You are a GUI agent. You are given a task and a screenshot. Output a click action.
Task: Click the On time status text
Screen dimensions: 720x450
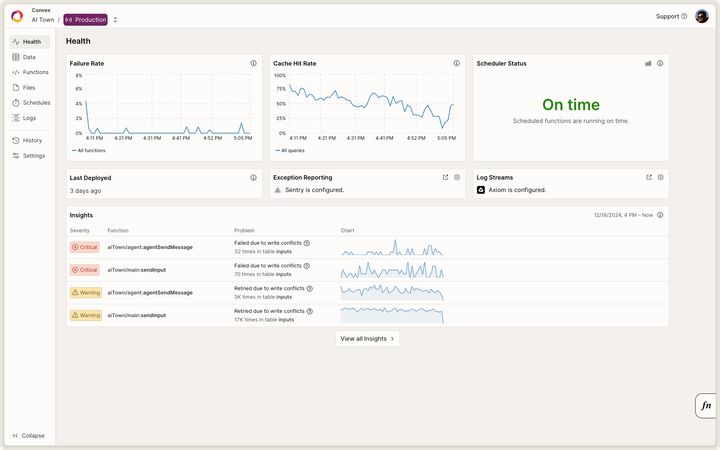571,105
